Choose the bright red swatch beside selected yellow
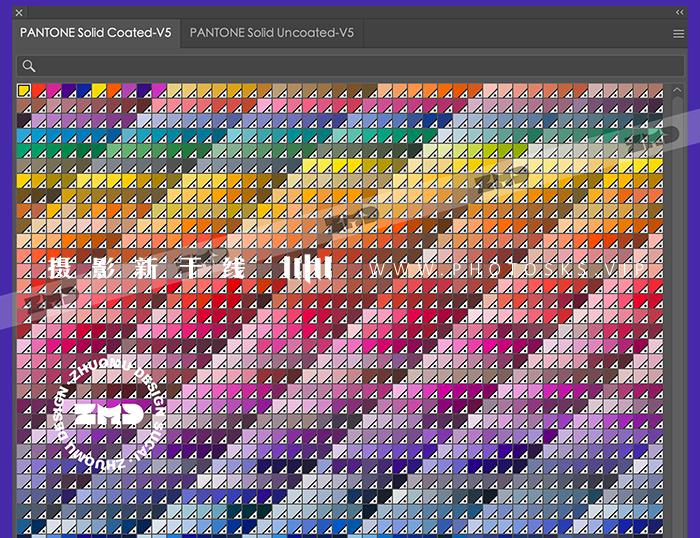 coord(39,91)
